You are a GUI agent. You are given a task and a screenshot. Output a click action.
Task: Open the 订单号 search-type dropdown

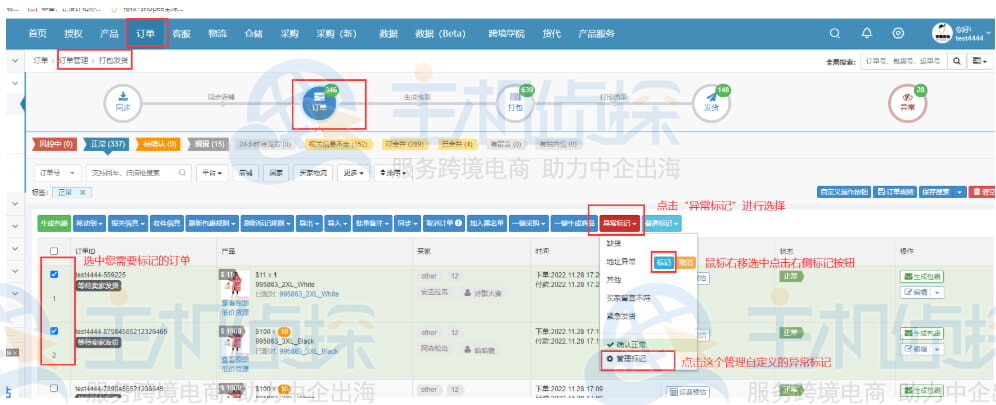(57, 172)
